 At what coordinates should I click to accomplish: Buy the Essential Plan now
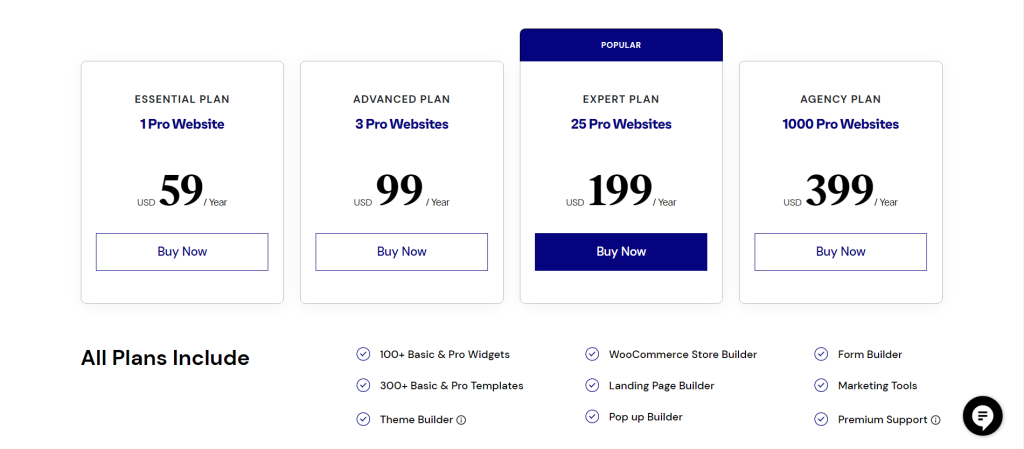(182, 252)
